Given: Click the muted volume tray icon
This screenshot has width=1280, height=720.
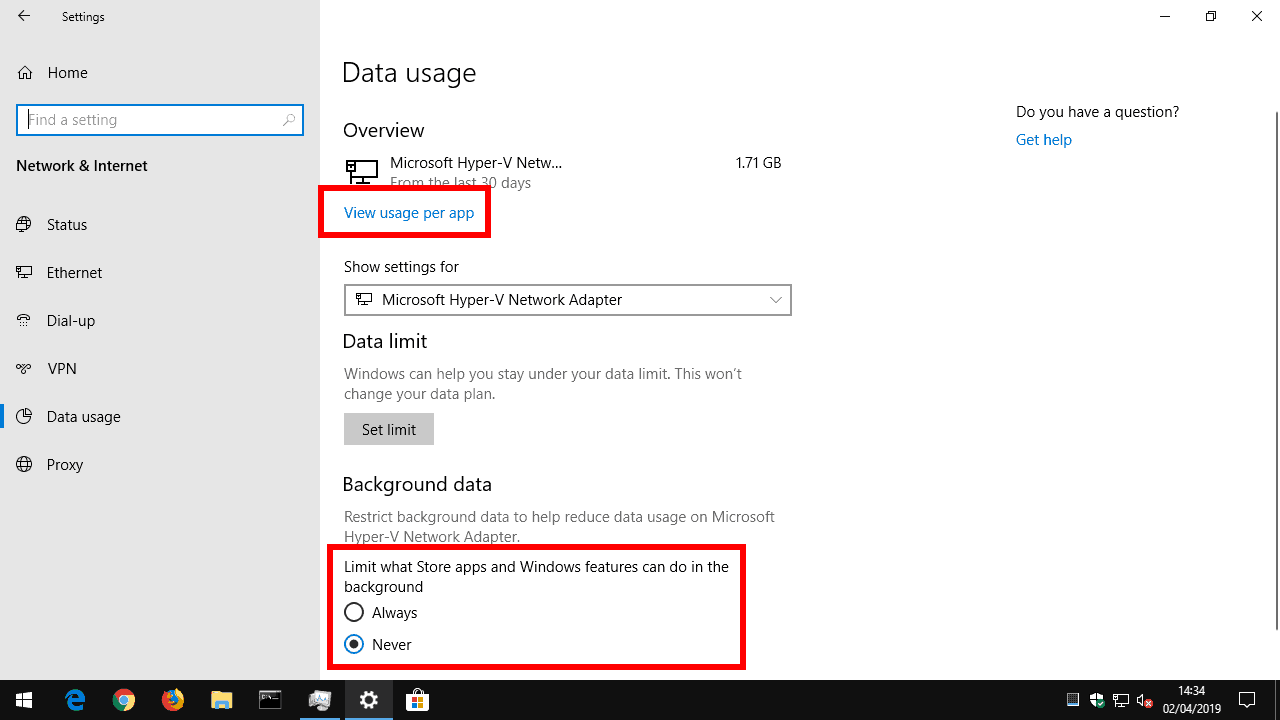Looking at the screenshot, I should coord(1145,700).
